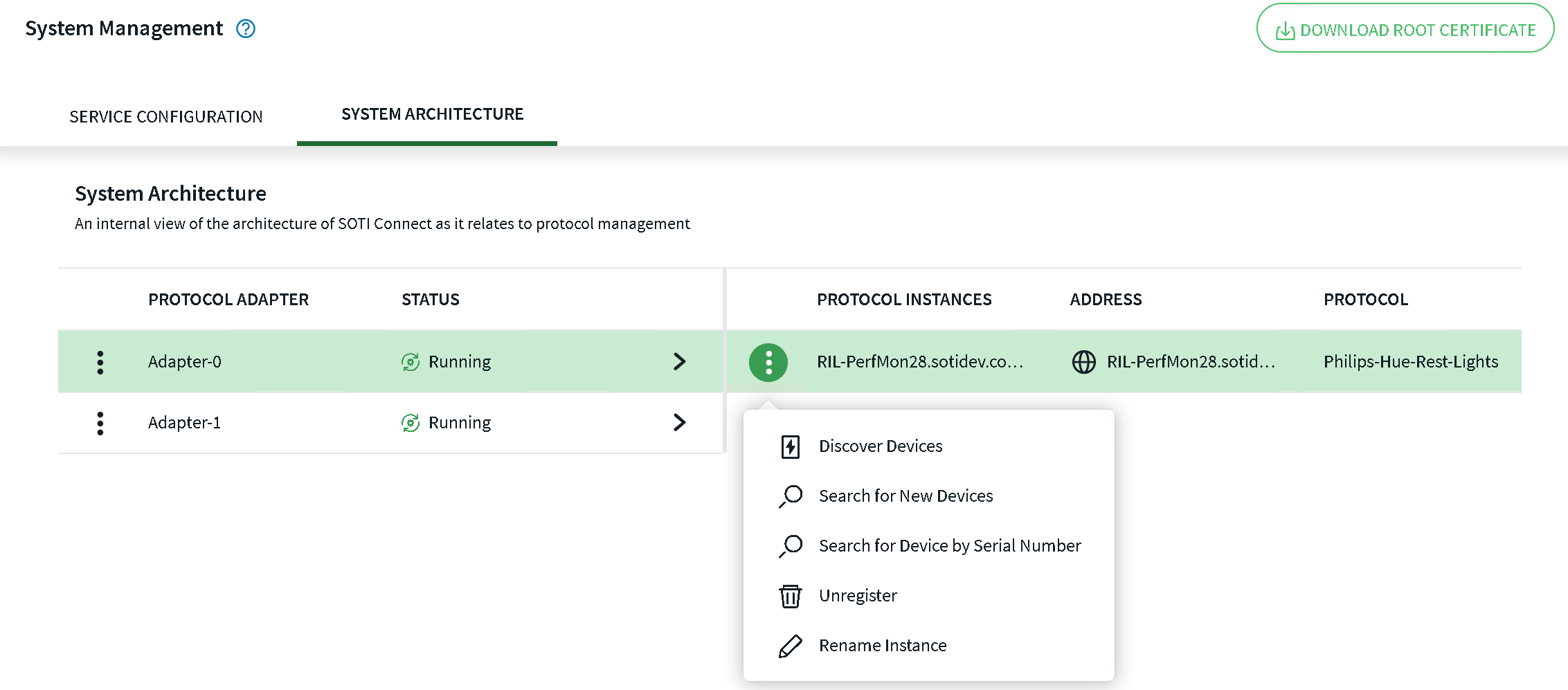The width and height of the screenshot is (1568, 690).
Task: Click the System Management page title
Action: click(124, 28)
